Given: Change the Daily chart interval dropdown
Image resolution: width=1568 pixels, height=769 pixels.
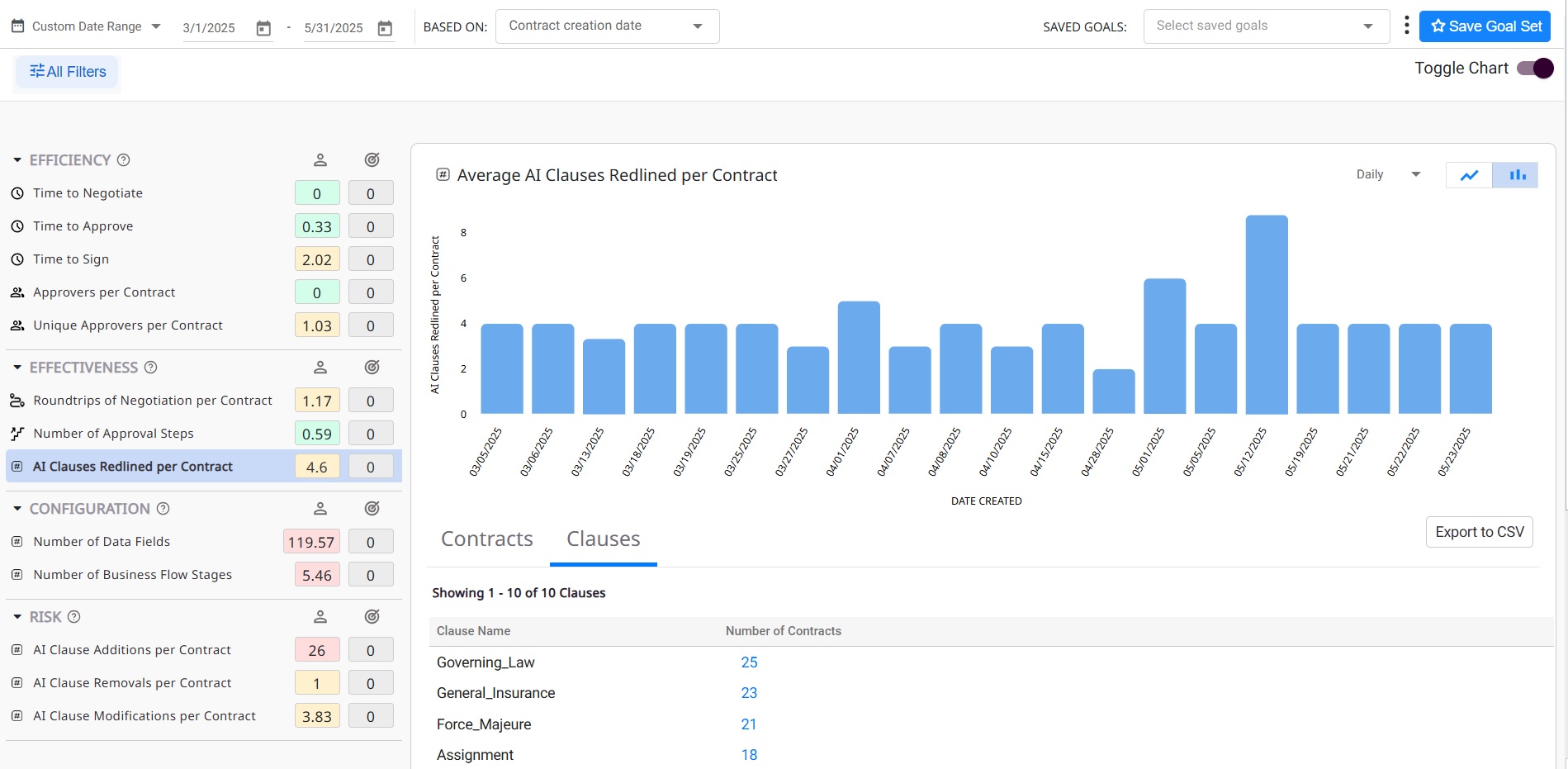Looking at the screenshot, I should click(x=1388, y=174).
